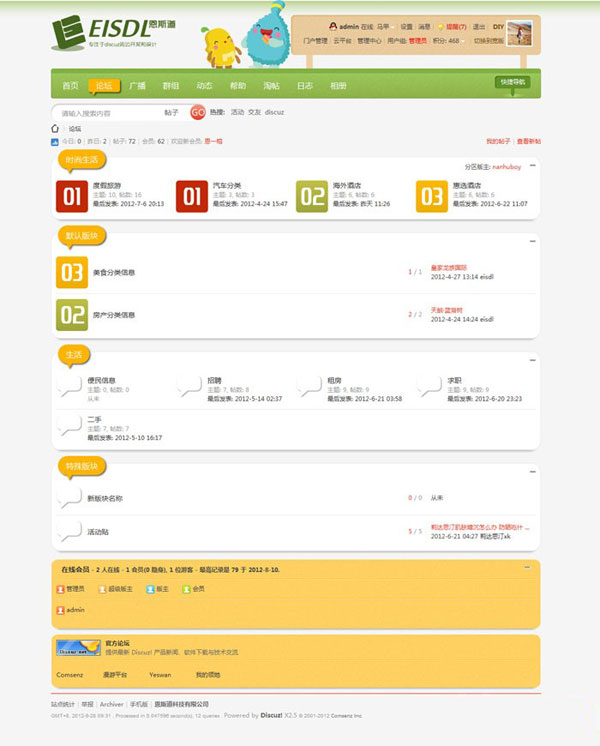Click the speech bubble icon beside 新版块名称

click(69, 498)
